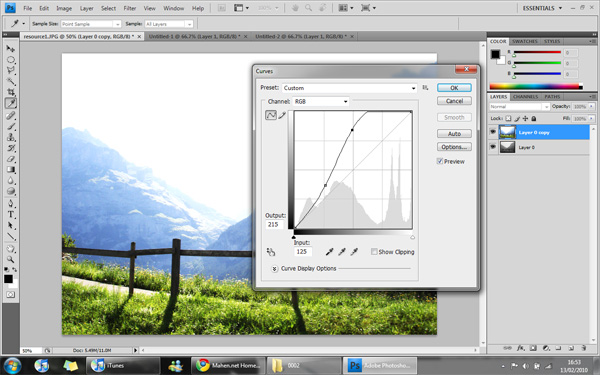The image size is (600, 375).
Task: Uncheck the Preview checkbox
Action: (x=440, y=161)
